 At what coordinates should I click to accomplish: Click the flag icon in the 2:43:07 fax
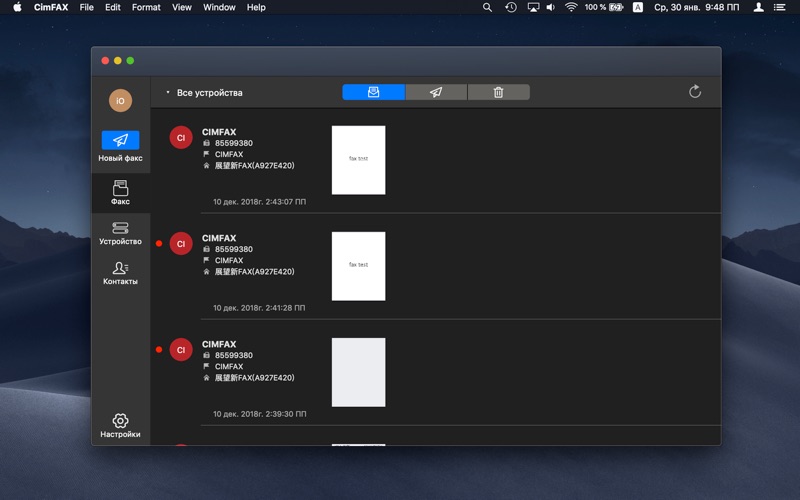click(x=206, y=154)
